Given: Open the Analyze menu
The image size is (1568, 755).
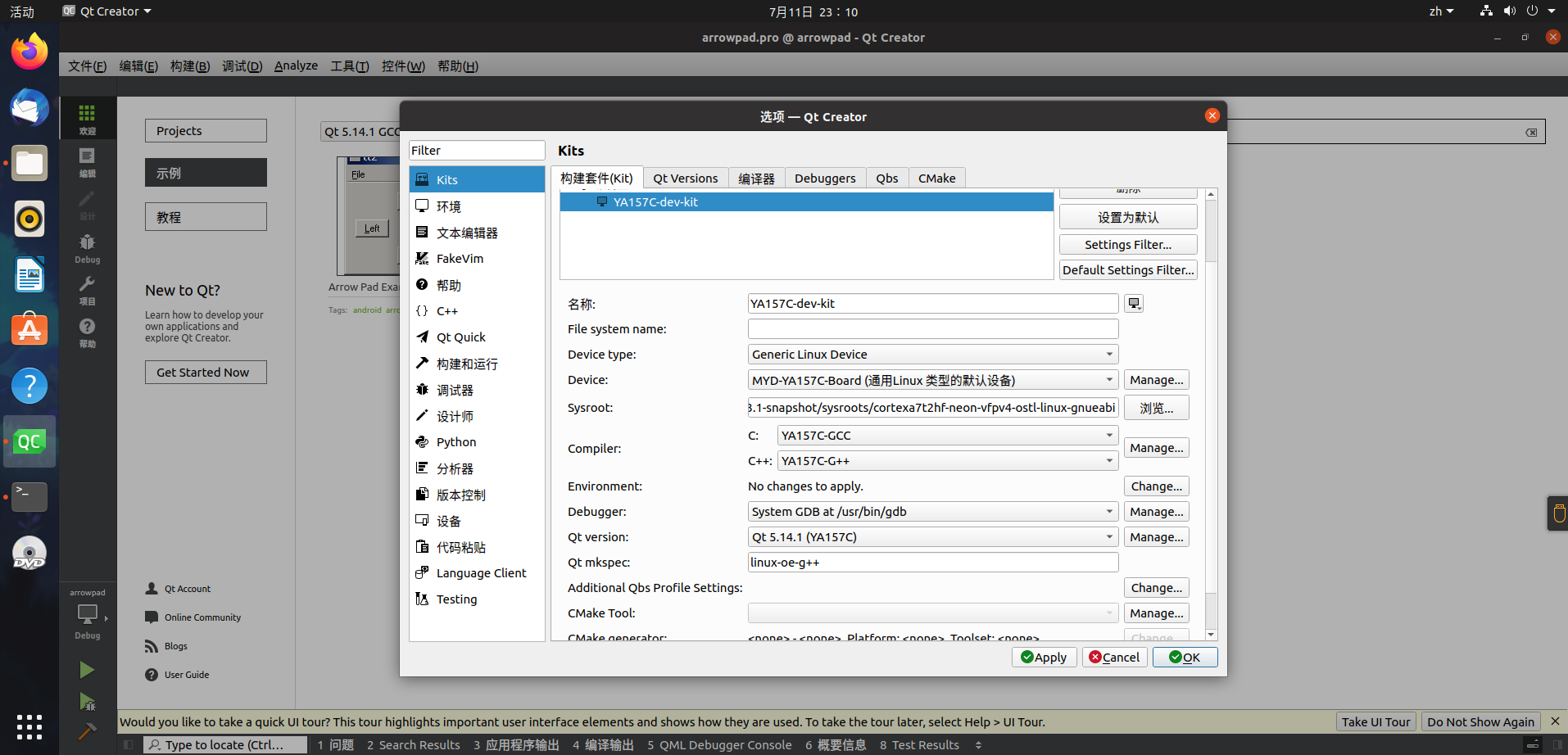Looking at the screenshot, I should [x=296, y=66].
